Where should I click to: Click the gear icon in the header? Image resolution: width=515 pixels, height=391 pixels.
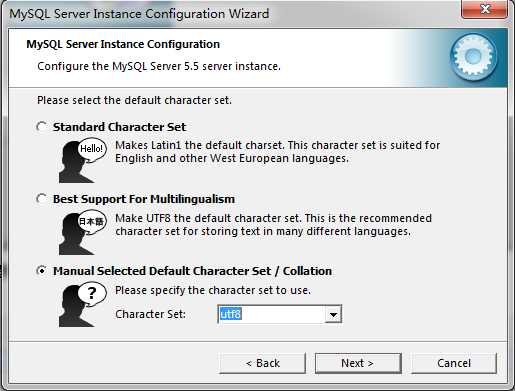(473, 57)
